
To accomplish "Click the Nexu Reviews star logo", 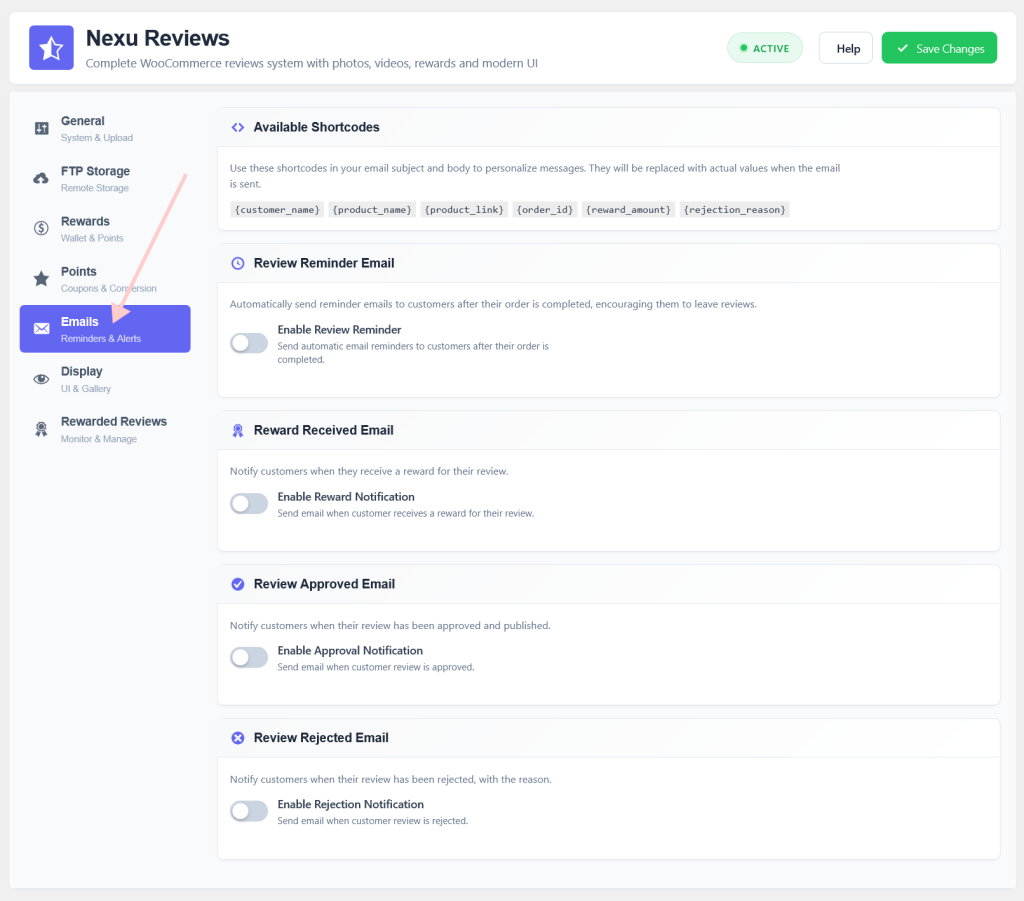I will pyautogui.click(x=51, y=48).
